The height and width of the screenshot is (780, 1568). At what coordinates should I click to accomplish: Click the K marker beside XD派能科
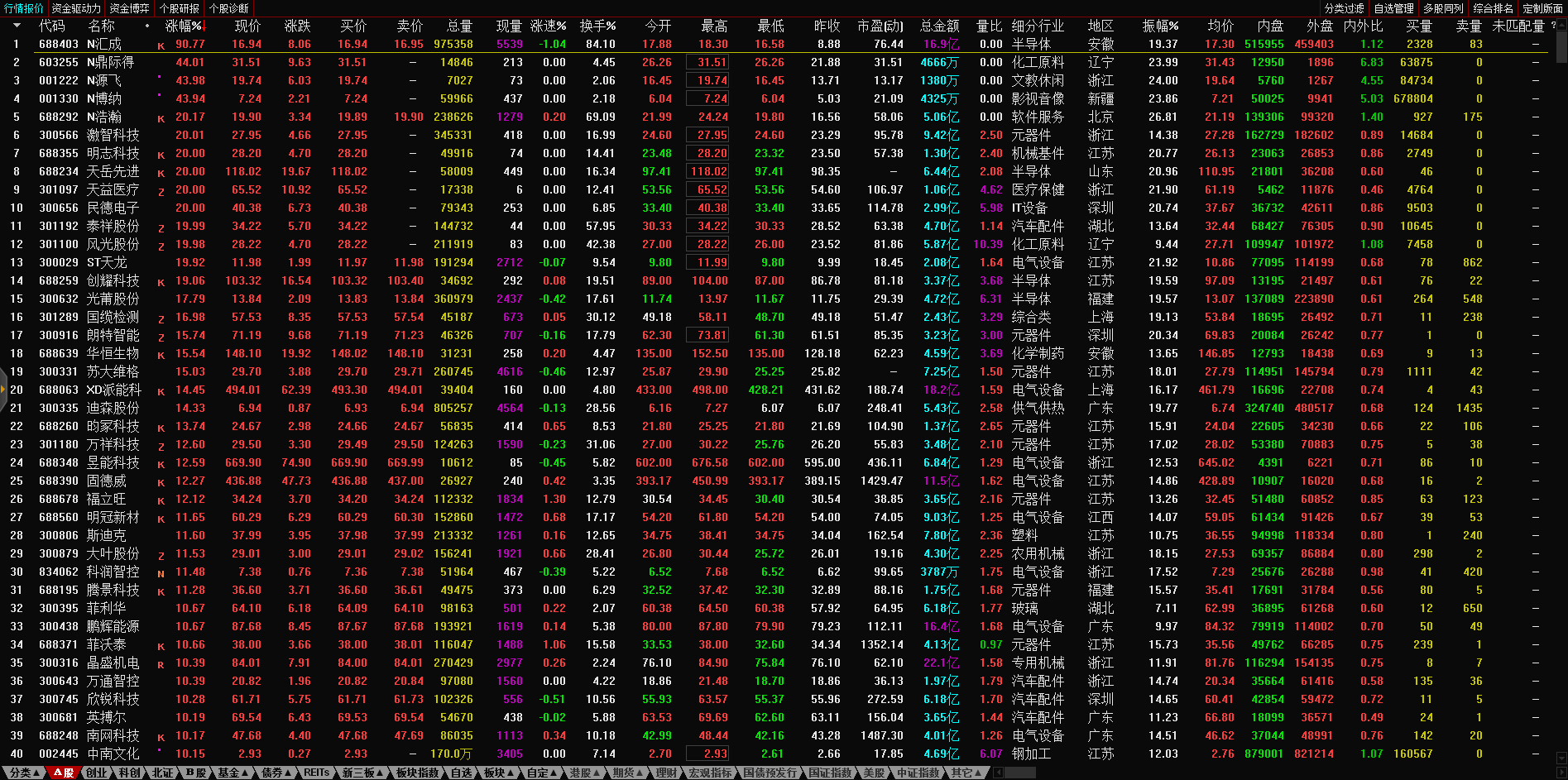click(x=161, y=391)
